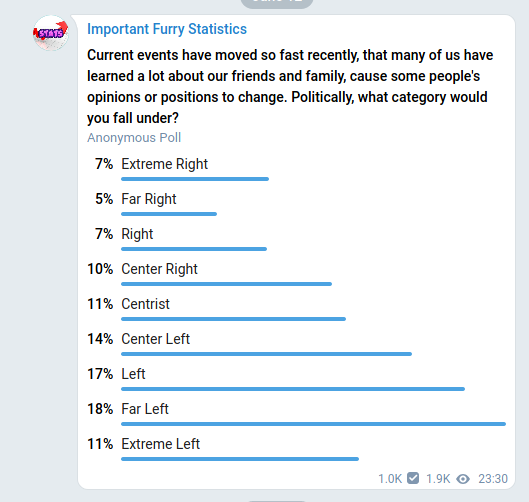This screenshot has height=502, width=529.
Task: Click the 1.9K views count
Action: point(438,479)
